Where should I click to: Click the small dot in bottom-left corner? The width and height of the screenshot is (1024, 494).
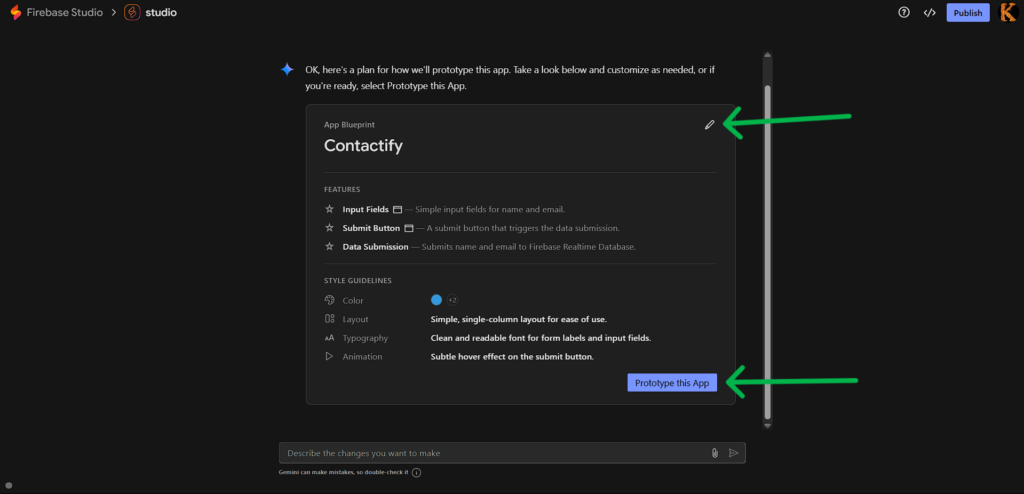[x=9, y=485]
